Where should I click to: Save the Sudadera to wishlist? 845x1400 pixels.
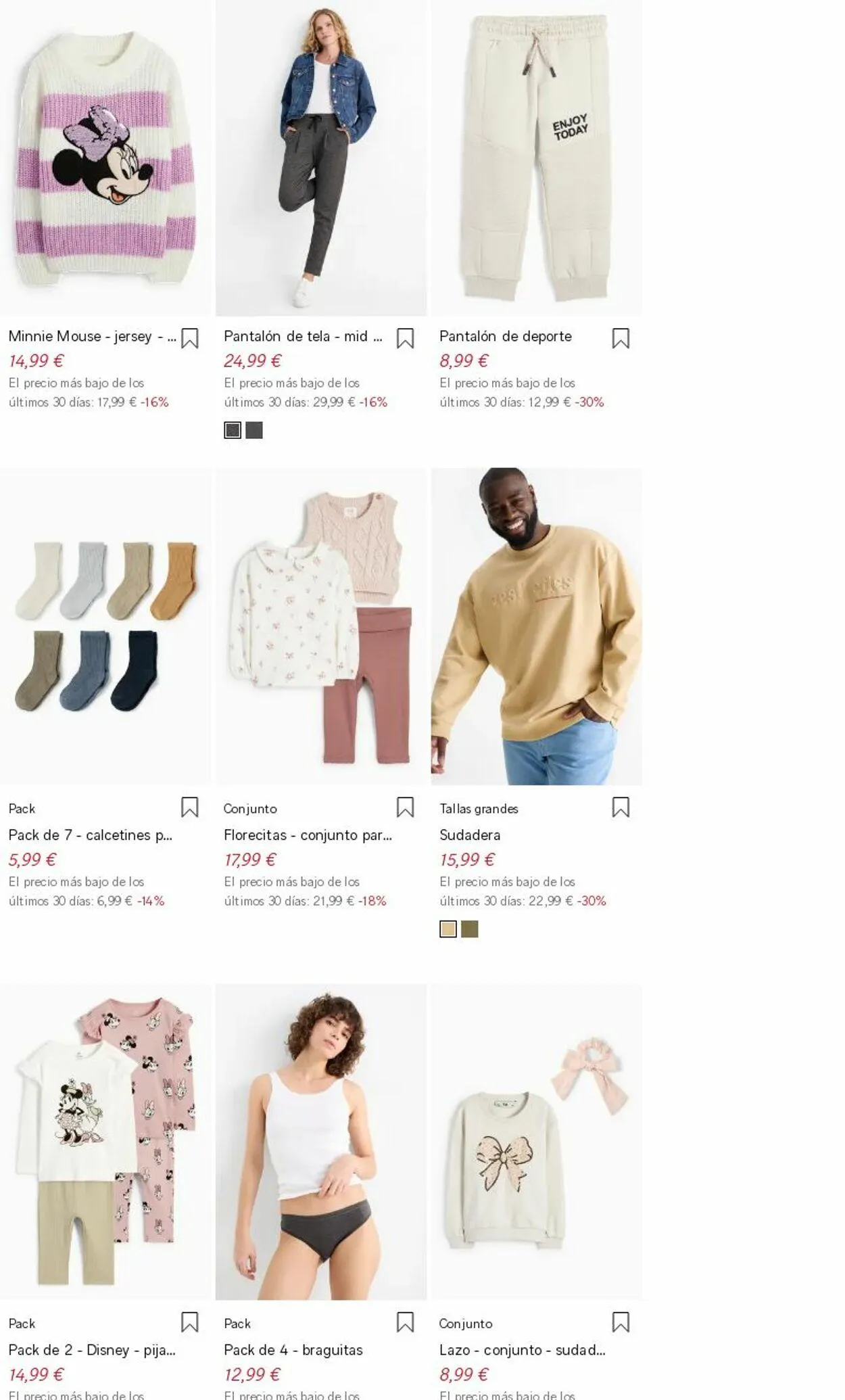[621, 808]
